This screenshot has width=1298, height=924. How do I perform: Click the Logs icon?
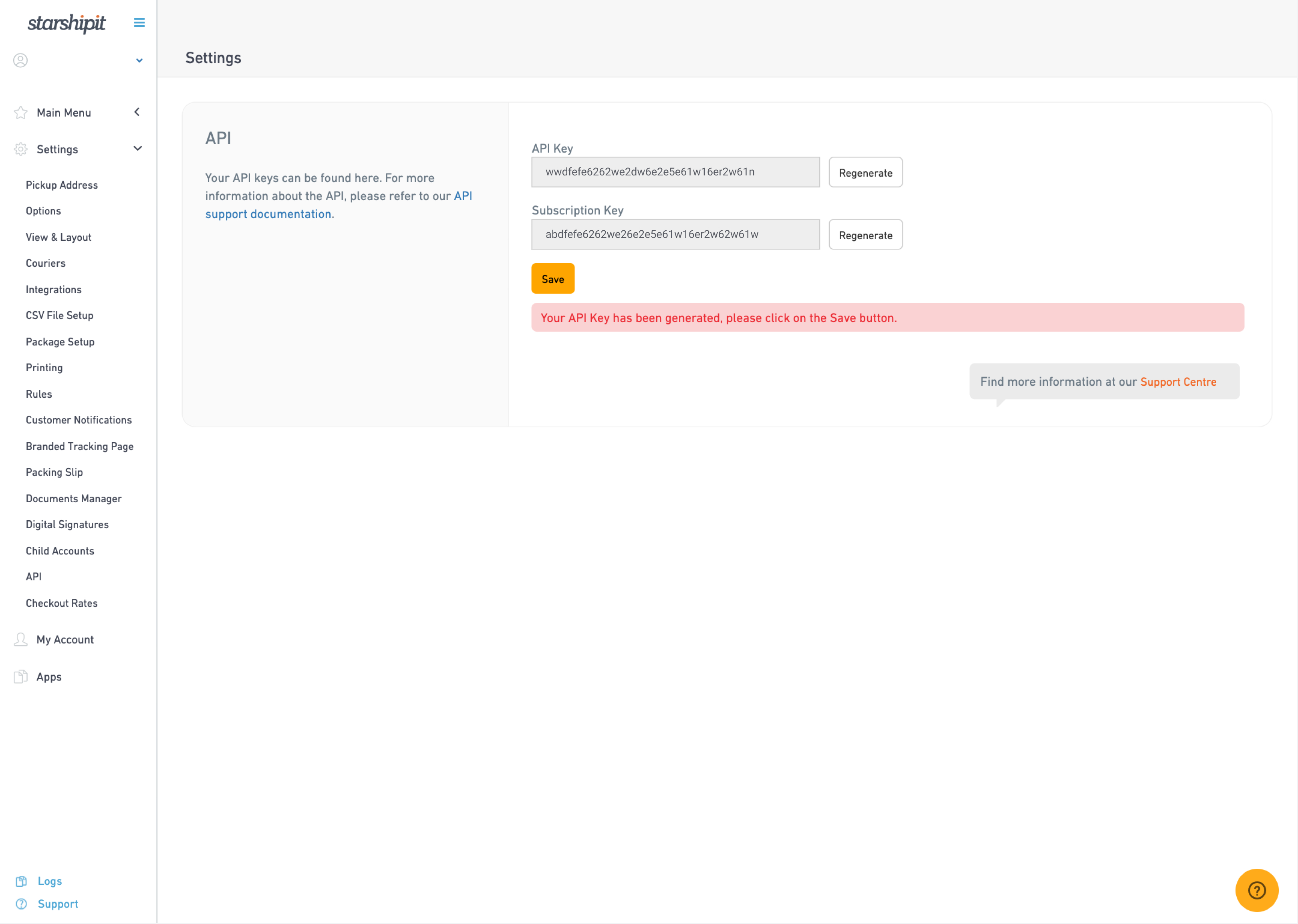[x=21, y=881]
